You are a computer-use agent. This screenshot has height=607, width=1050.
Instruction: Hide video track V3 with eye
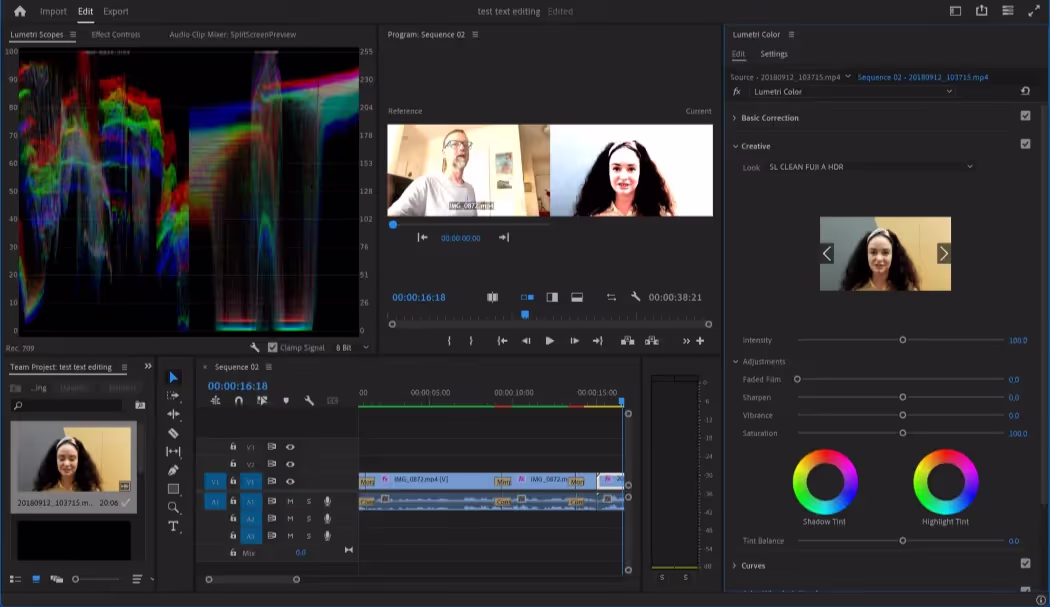tap(290, 447)
